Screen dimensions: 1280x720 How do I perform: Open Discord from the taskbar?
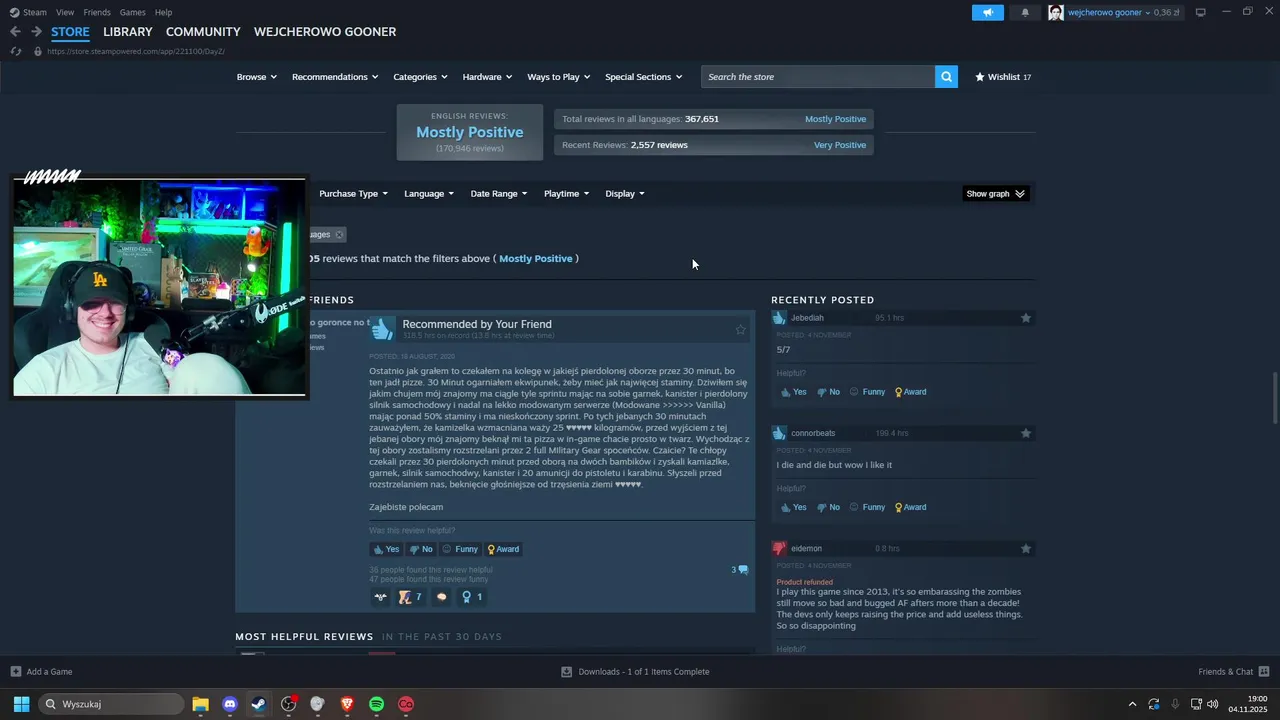pos(230,704)
